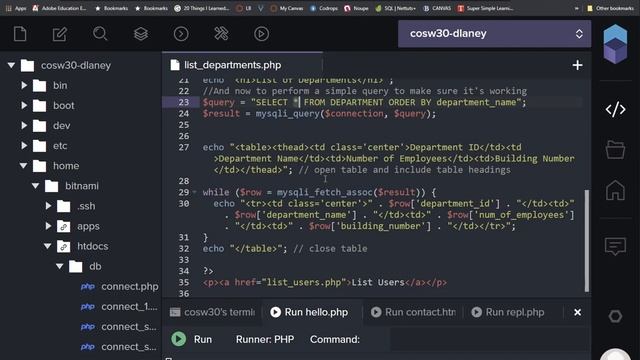Collapse the db folder
The image size is (640, 360).
[60, 266]
